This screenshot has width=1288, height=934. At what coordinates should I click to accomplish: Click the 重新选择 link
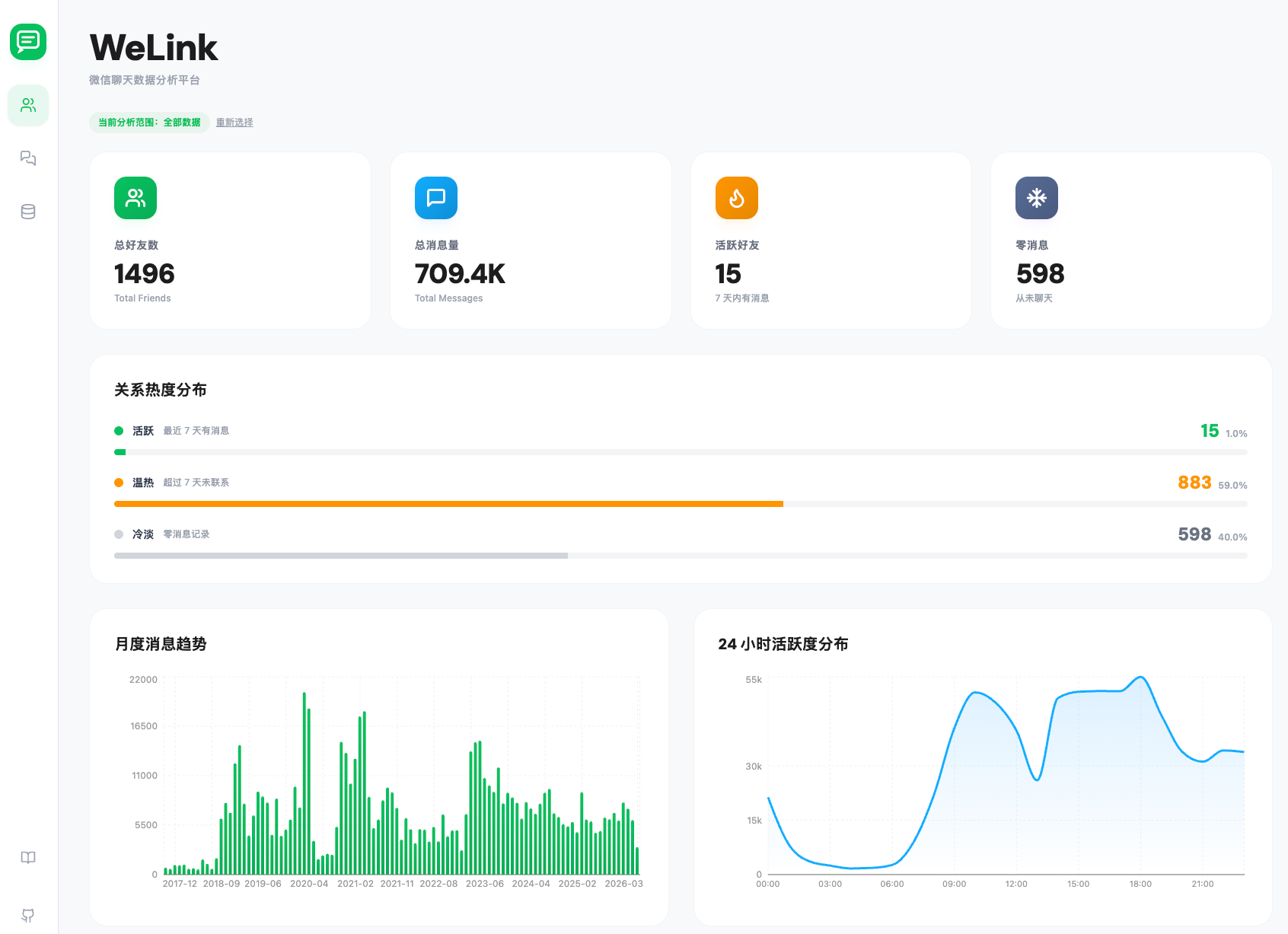[234, 123]
